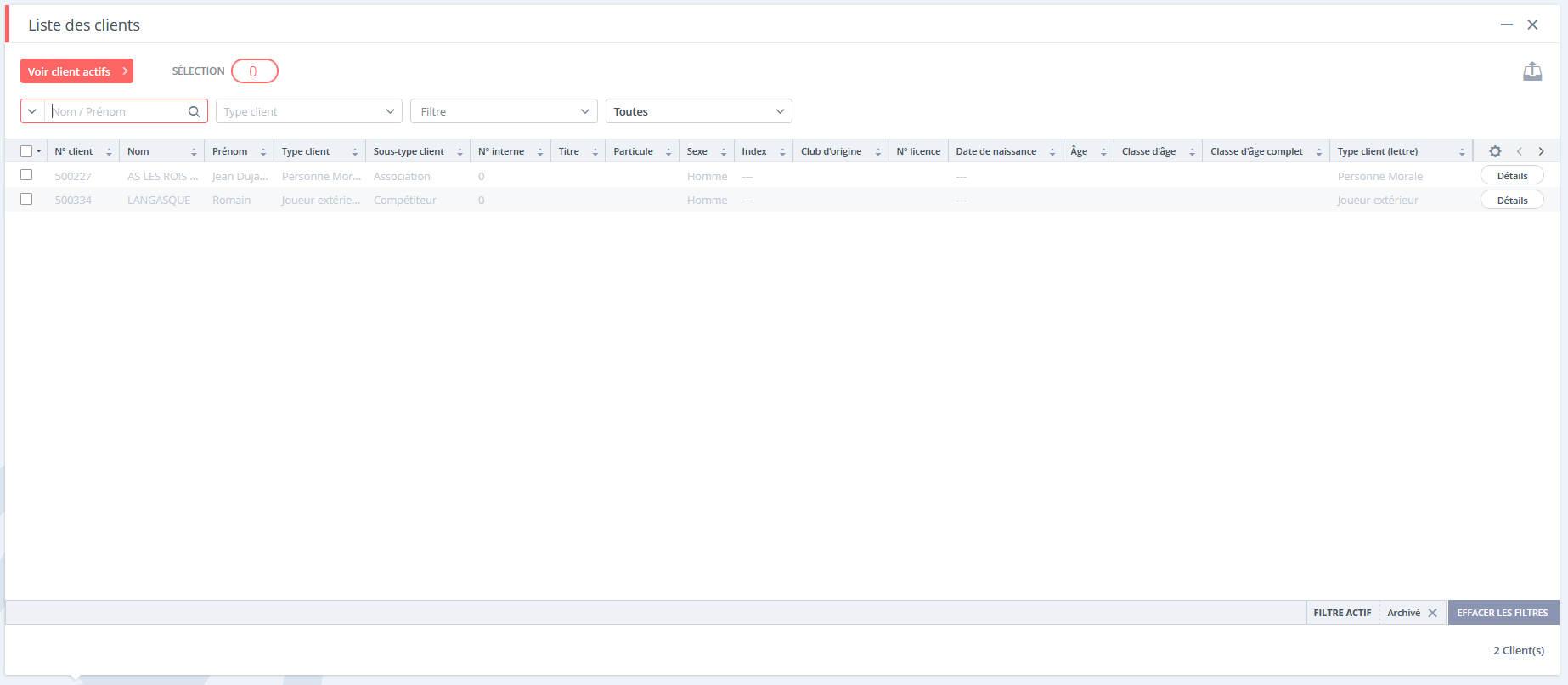Viewport: 1568px width, 685px height.
Task: Click the 2 Client(s) count text
Action: tap(1519, 650)
